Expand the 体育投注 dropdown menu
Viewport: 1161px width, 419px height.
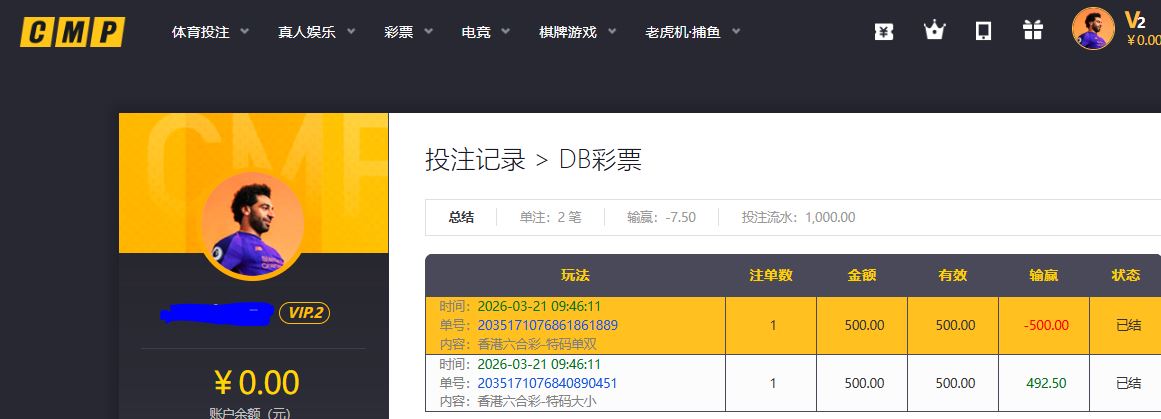tap(210, 32)
